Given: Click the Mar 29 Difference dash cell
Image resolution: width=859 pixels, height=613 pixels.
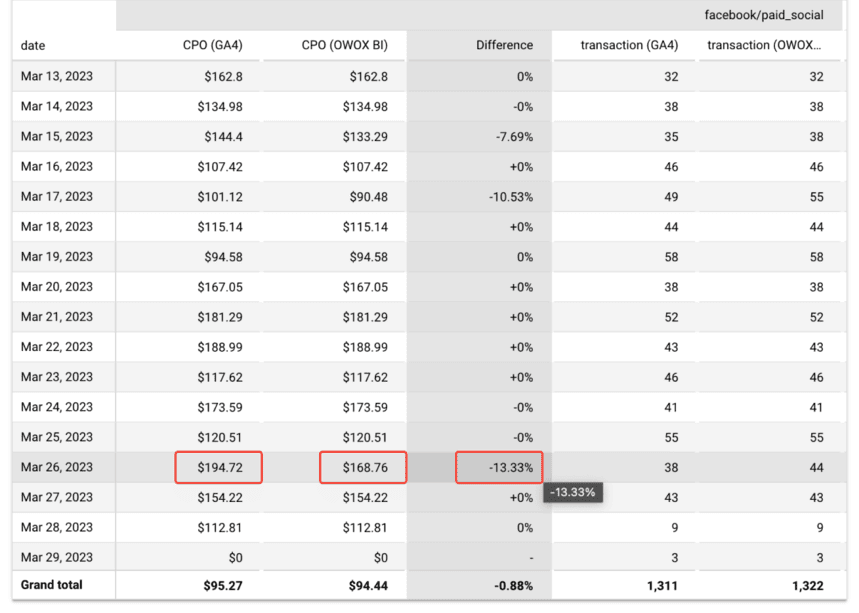Looking at the screenshot, I should point(531,558).
